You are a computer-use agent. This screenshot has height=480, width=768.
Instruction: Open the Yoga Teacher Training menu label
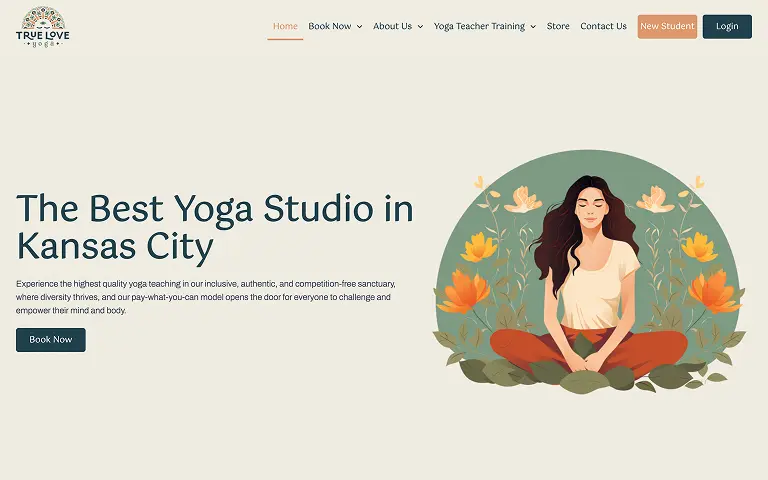coord(479,26)
